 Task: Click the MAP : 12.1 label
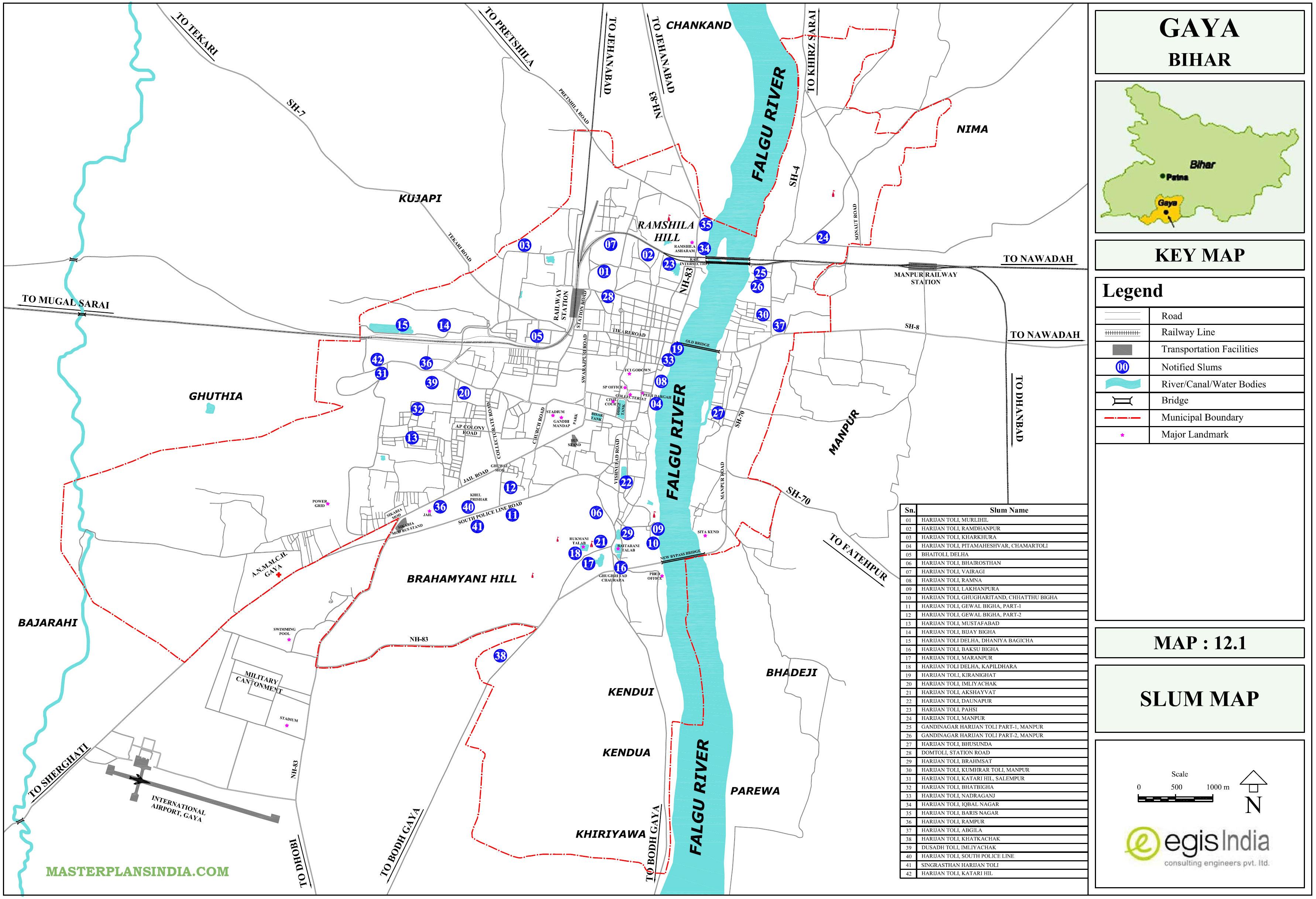(x=1199, y=643)
